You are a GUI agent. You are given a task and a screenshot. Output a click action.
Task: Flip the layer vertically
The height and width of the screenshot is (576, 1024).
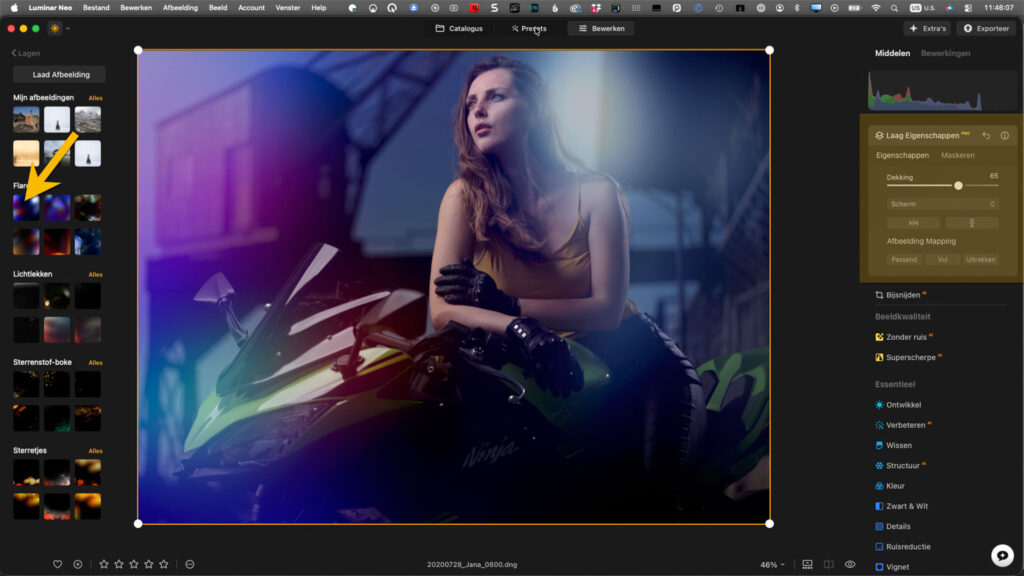[x=972, y=223]
